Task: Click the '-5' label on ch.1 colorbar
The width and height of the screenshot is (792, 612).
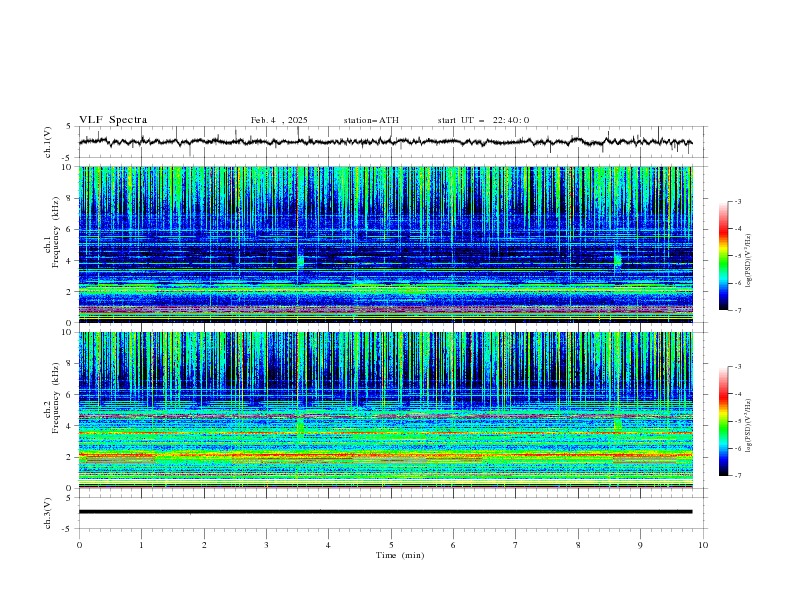Action: click(738, 256)
